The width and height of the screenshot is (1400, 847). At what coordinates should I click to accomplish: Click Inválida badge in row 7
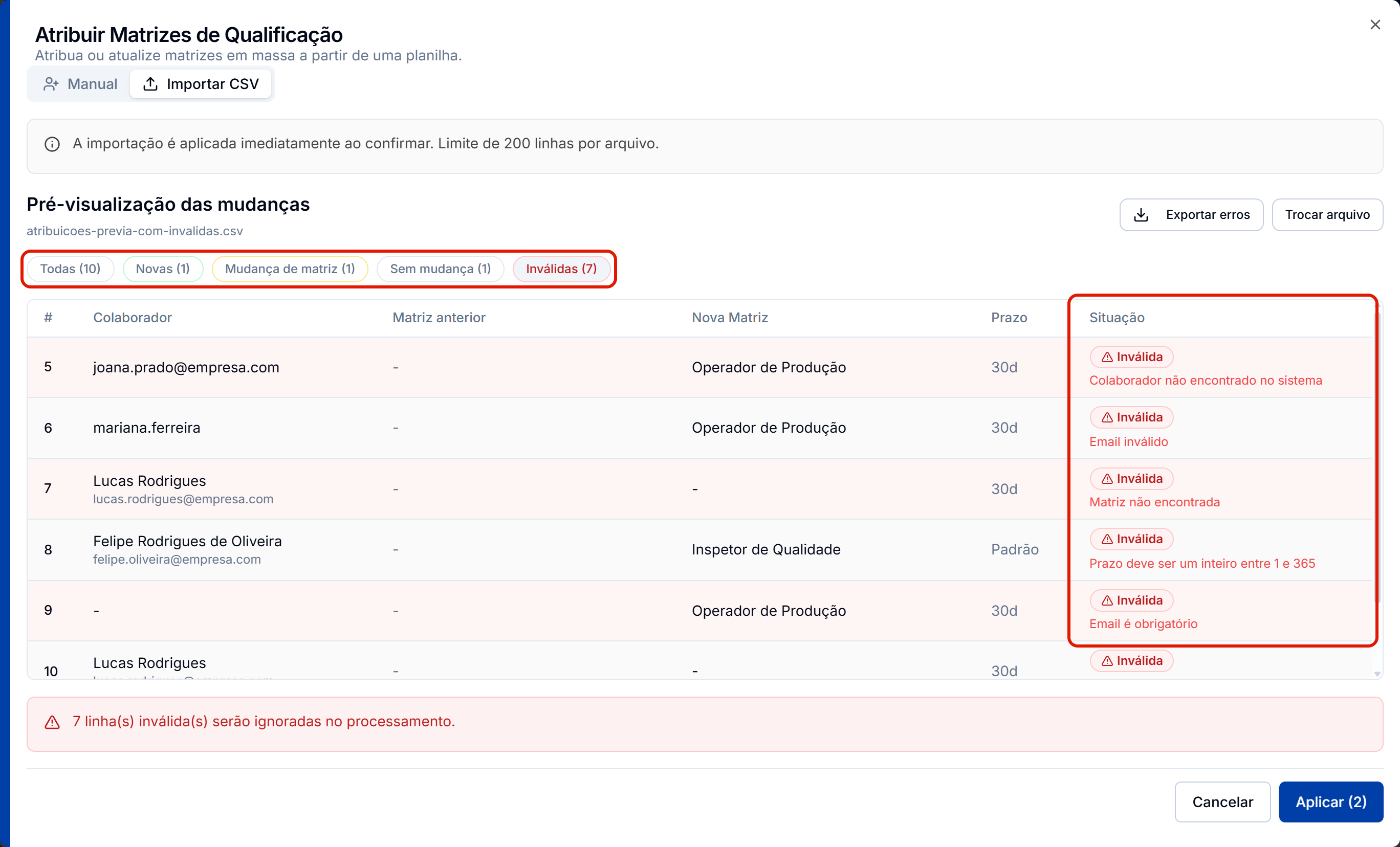(x=1132, y=479)
